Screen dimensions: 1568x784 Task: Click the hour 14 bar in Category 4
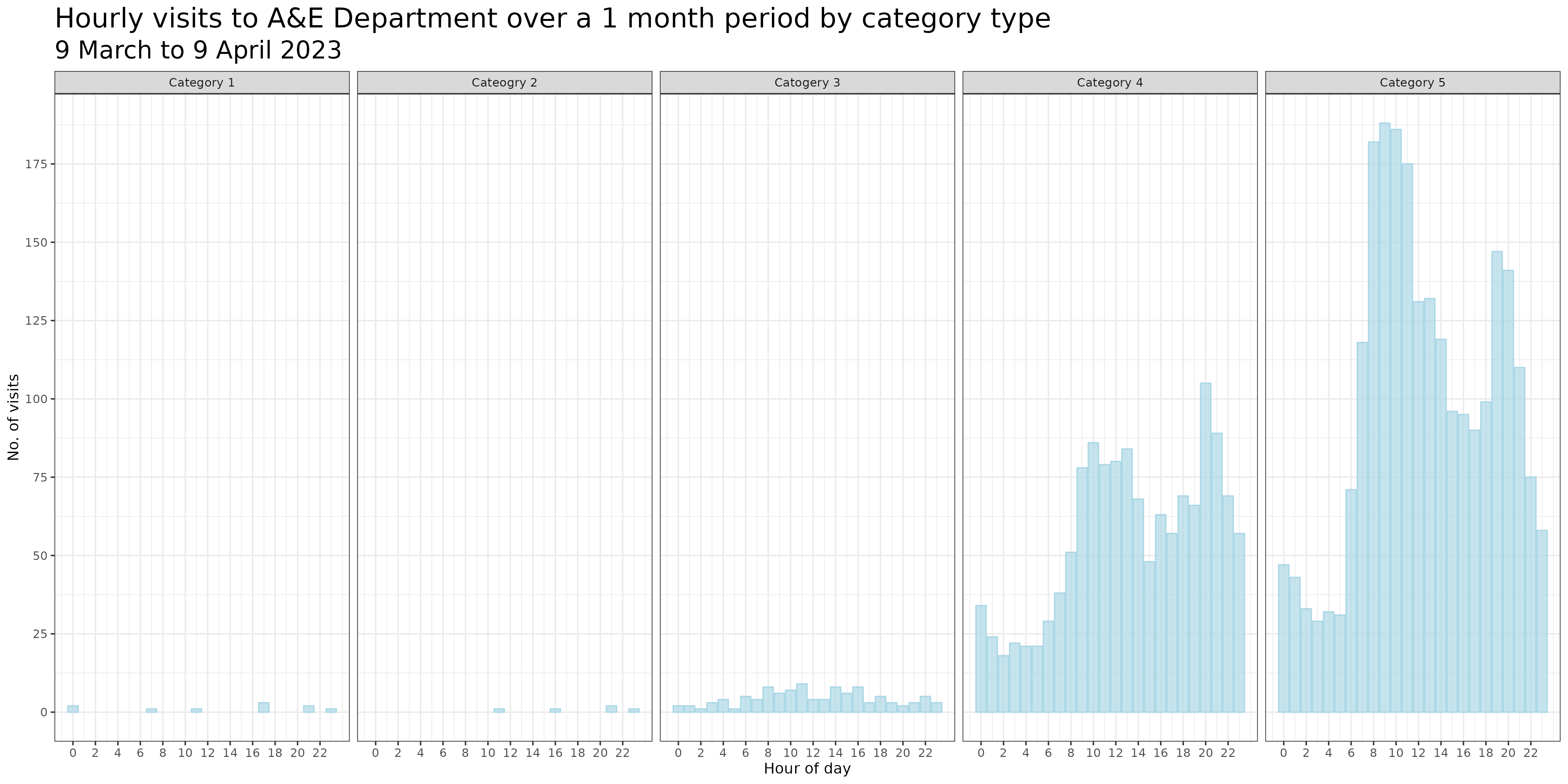[x=1138, y=606]
